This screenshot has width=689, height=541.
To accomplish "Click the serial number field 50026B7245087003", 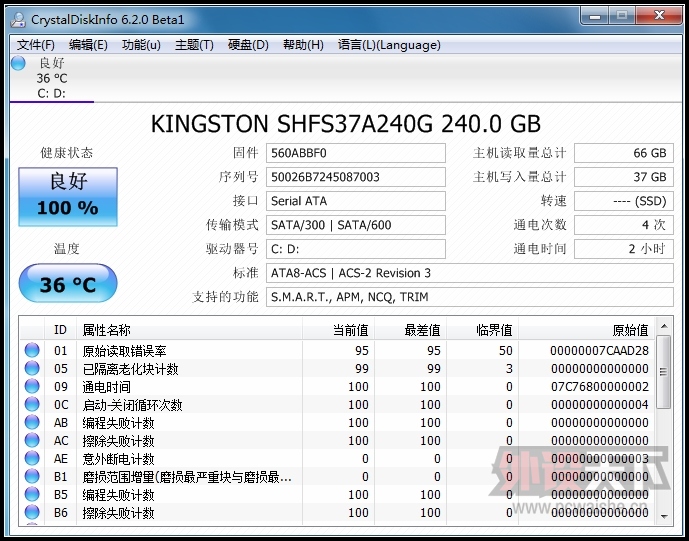I will [x=355, y=177].
